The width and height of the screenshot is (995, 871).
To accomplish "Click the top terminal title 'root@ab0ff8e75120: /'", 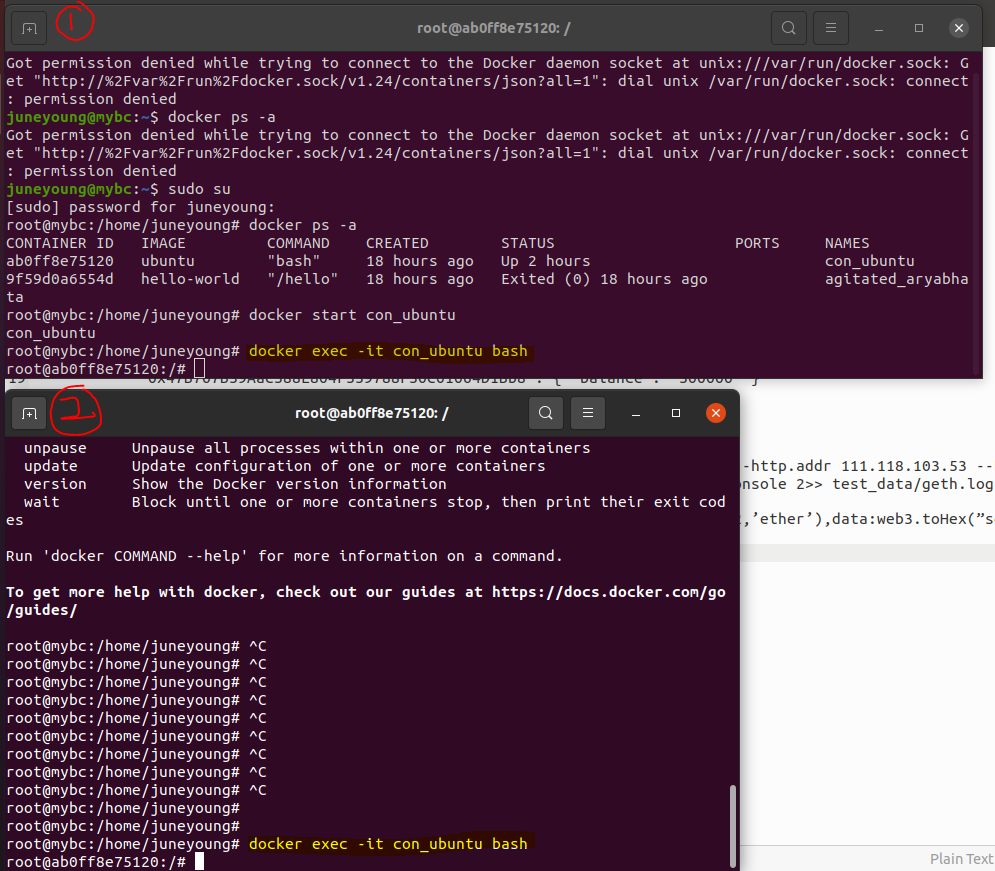I will pos(494,28).
